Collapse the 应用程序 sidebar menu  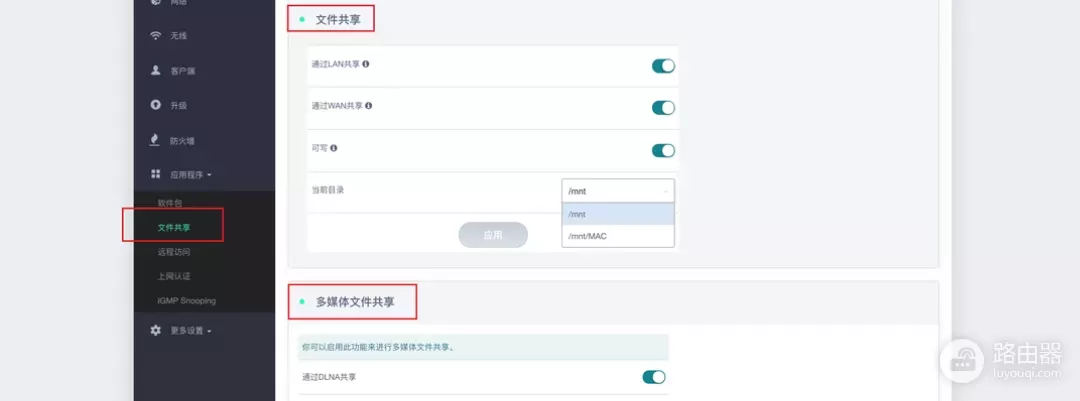[x=190, y=175]
